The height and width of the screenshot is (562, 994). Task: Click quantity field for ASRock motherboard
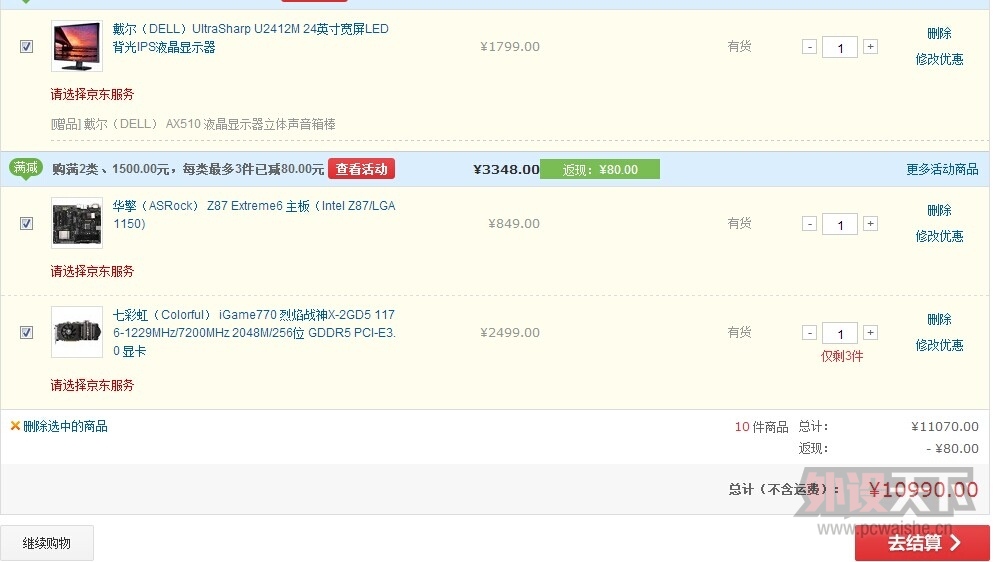point(840,224)
